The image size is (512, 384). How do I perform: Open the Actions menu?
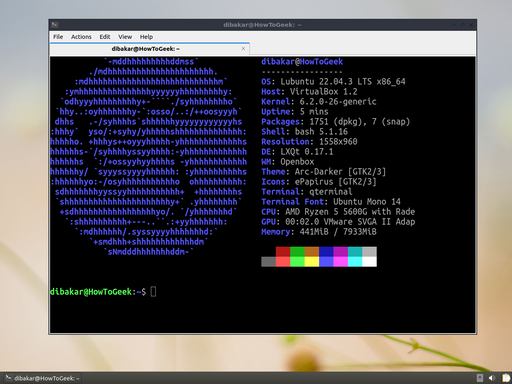[81, 37]
